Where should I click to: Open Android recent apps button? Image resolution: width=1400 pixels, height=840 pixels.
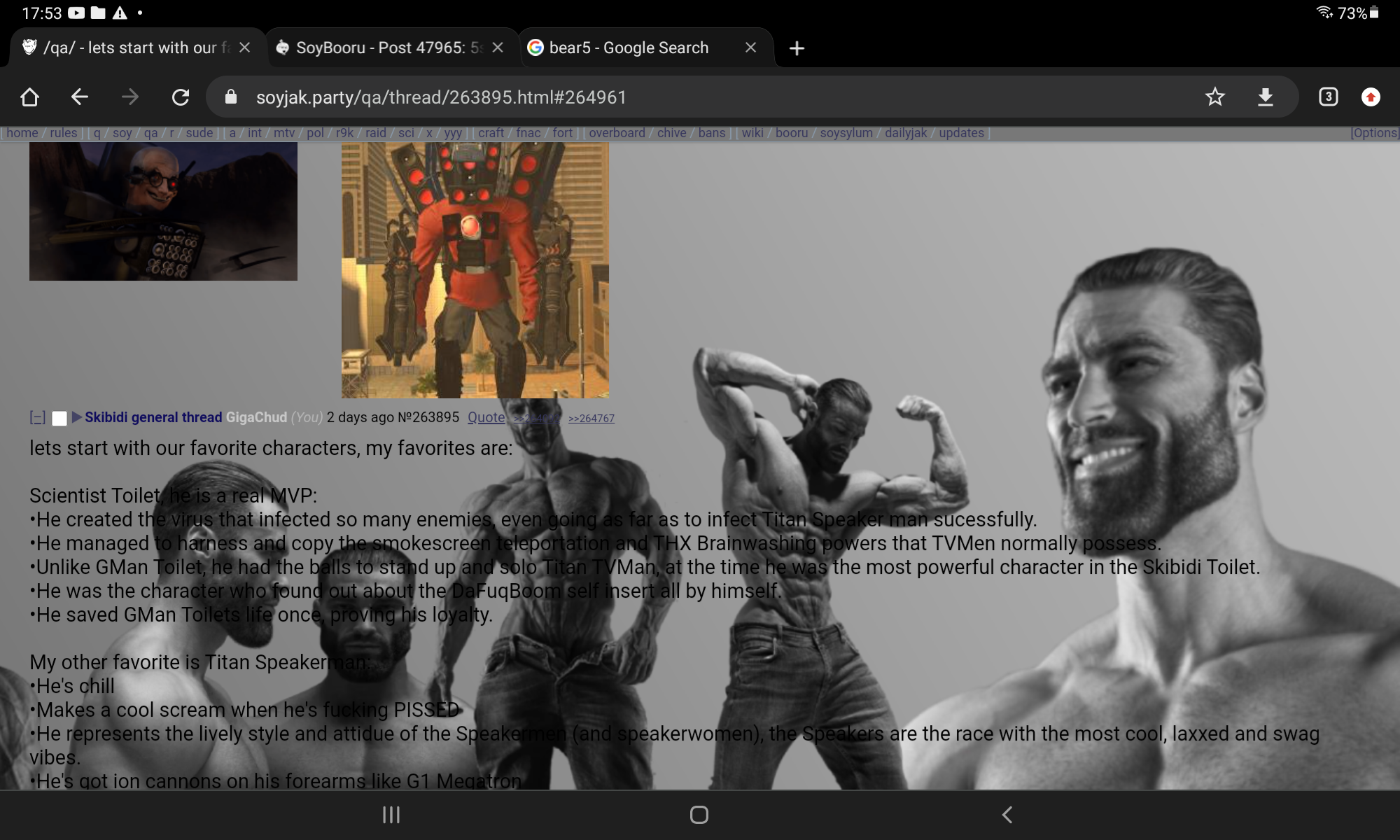391,815
